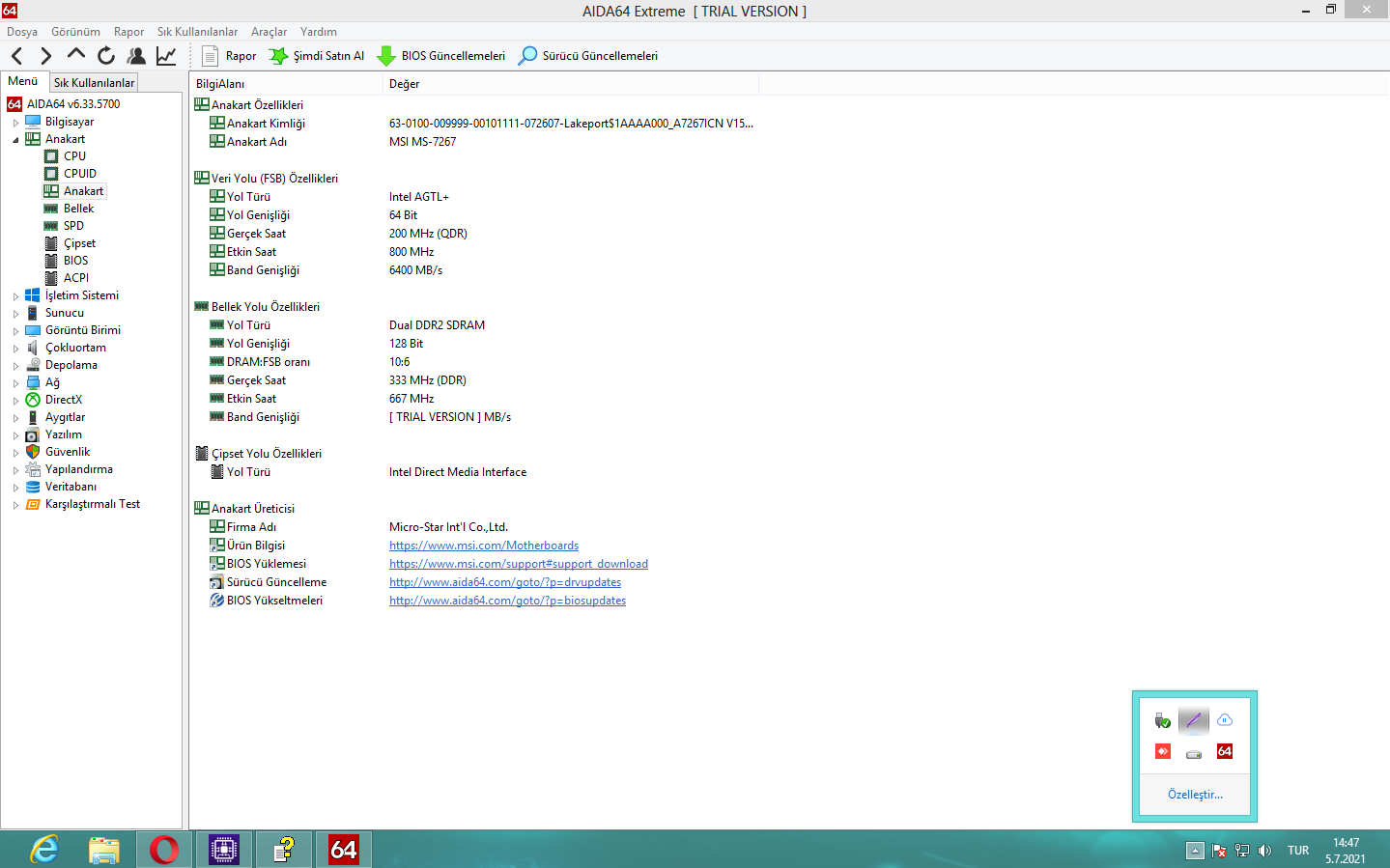This screenshot has width=1390, height=868.
Task: Click the volume speaker tray icon
Action: pyautogui.click(x=1265, y=851)
